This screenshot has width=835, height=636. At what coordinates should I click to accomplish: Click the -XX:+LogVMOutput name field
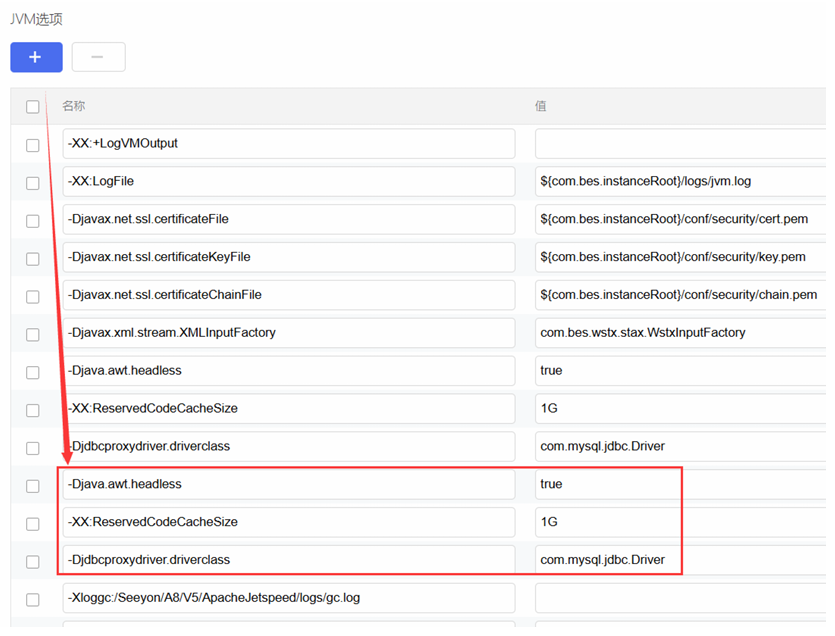288,144
